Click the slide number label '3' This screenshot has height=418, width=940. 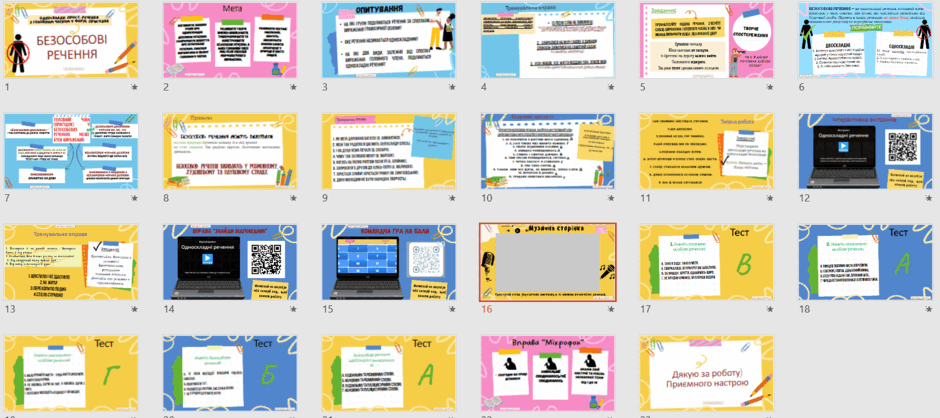point(325,87)
